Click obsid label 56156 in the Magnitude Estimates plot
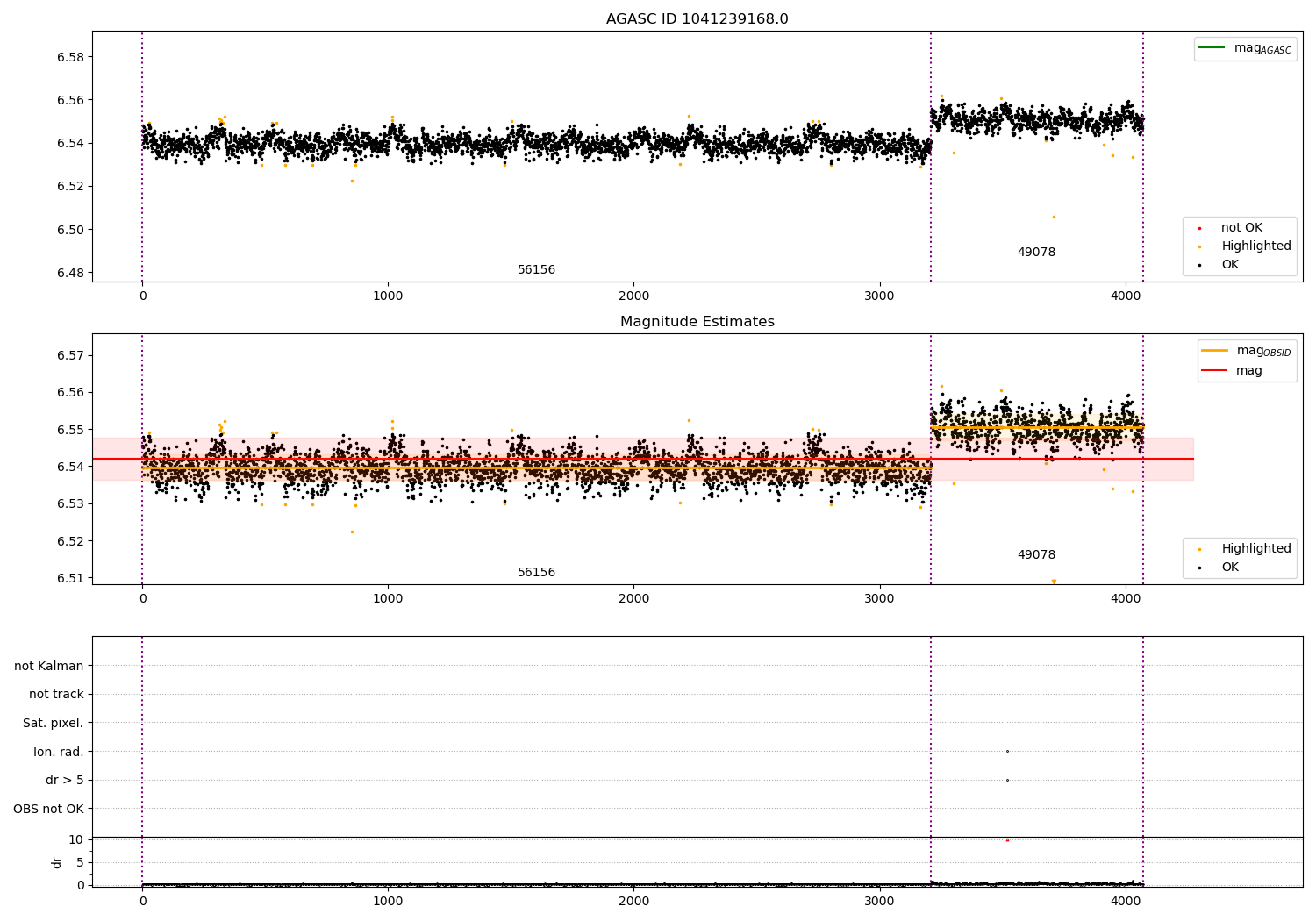The image size is (1316, 921). point(536,573)
